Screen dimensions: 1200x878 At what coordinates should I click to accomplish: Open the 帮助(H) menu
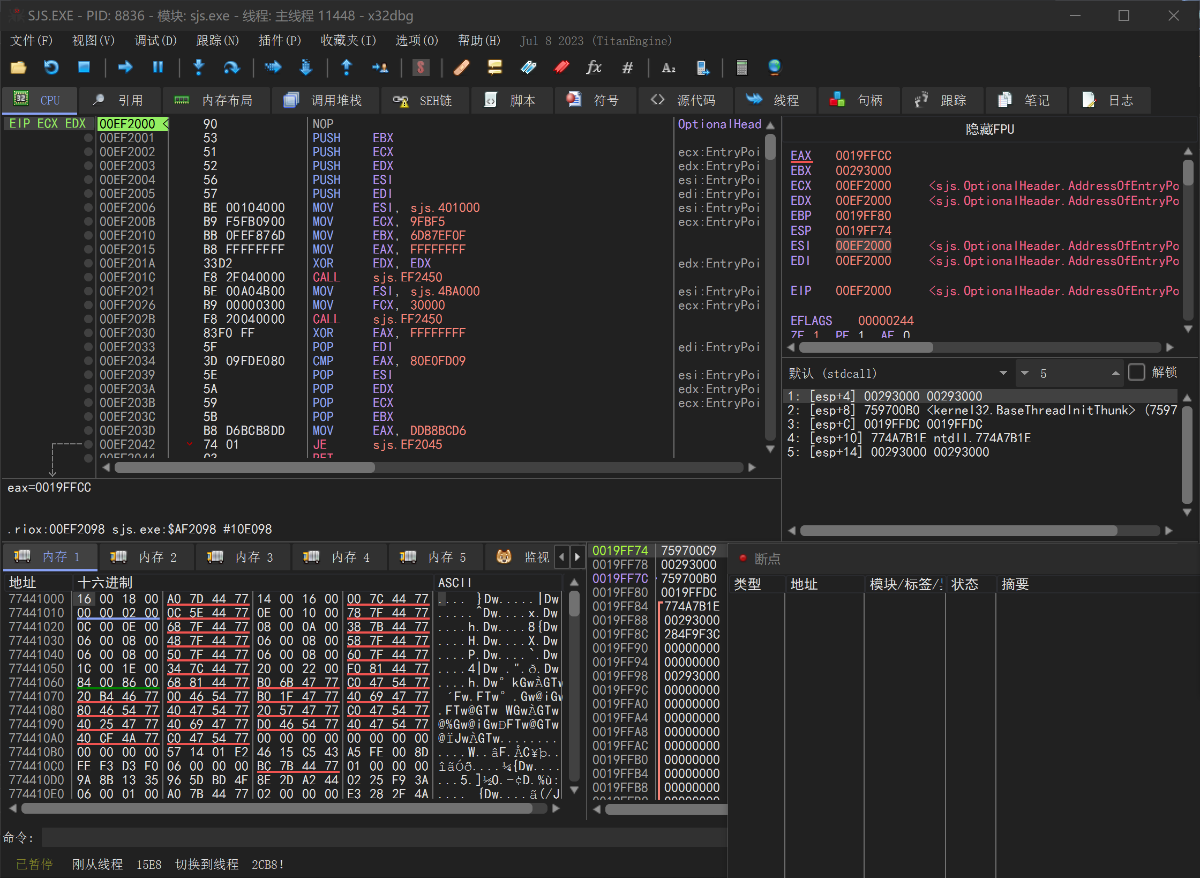(x=479, y=41)
